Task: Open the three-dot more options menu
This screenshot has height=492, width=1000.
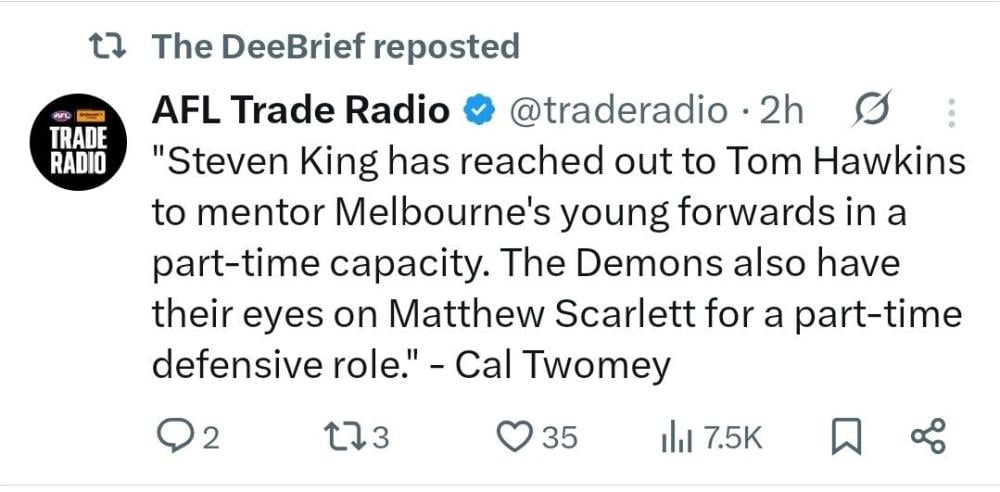Action: click(950, 112)
